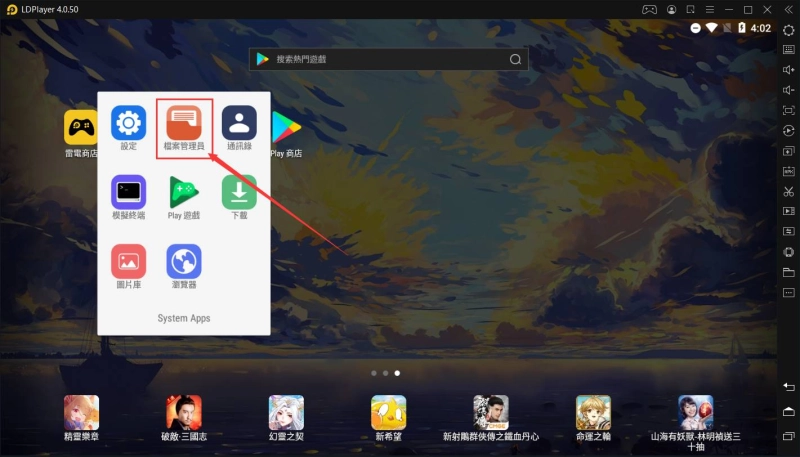
Task: Open the gamepad settings in title bar
Action: pyautogui.click(x=649, y=9)
